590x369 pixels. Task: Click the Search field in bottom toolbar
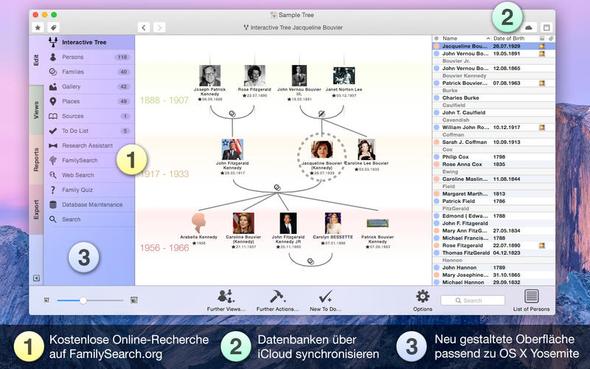[473, 300]
